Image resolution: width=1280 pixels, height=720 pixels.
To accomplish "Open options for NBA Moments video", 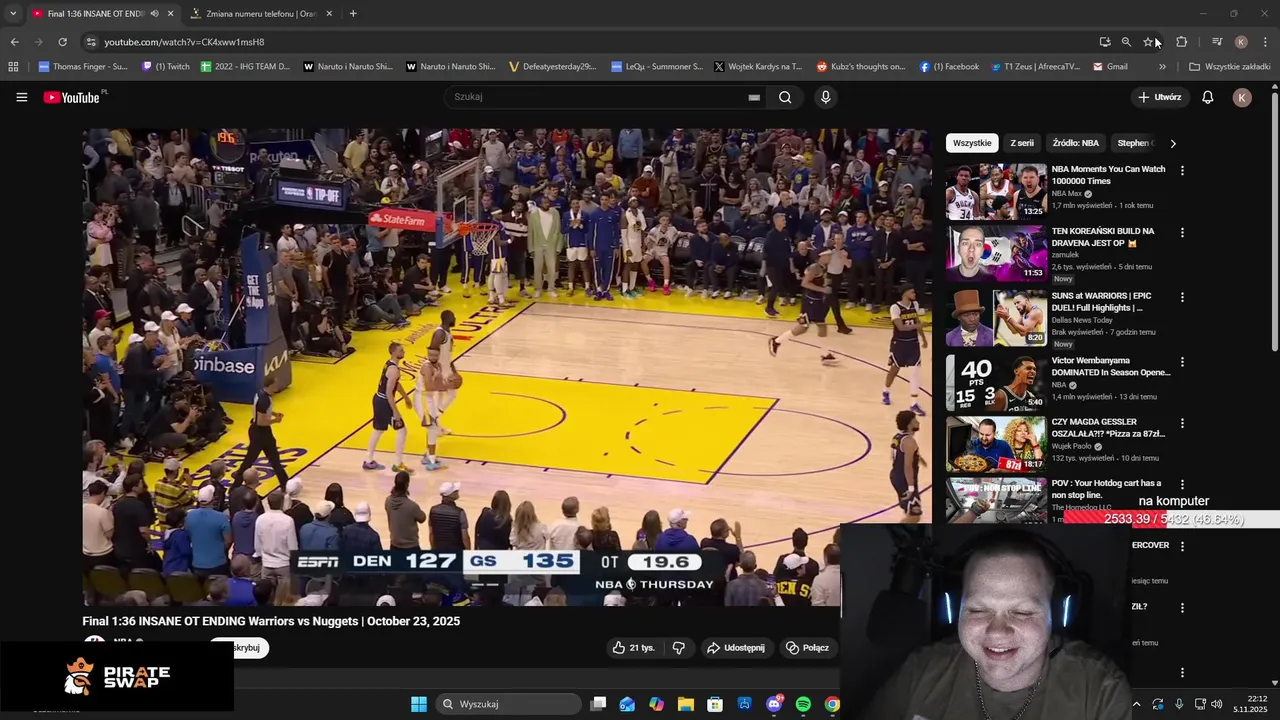I will coord(1182,171).
